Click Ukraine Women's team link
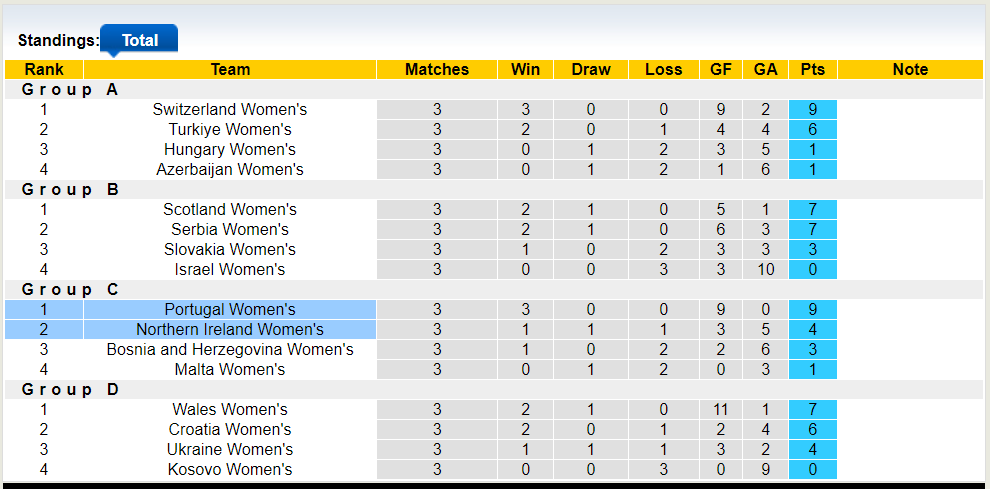Image resolution: width=990 pixels, height=489 pixels. (230, 450)
